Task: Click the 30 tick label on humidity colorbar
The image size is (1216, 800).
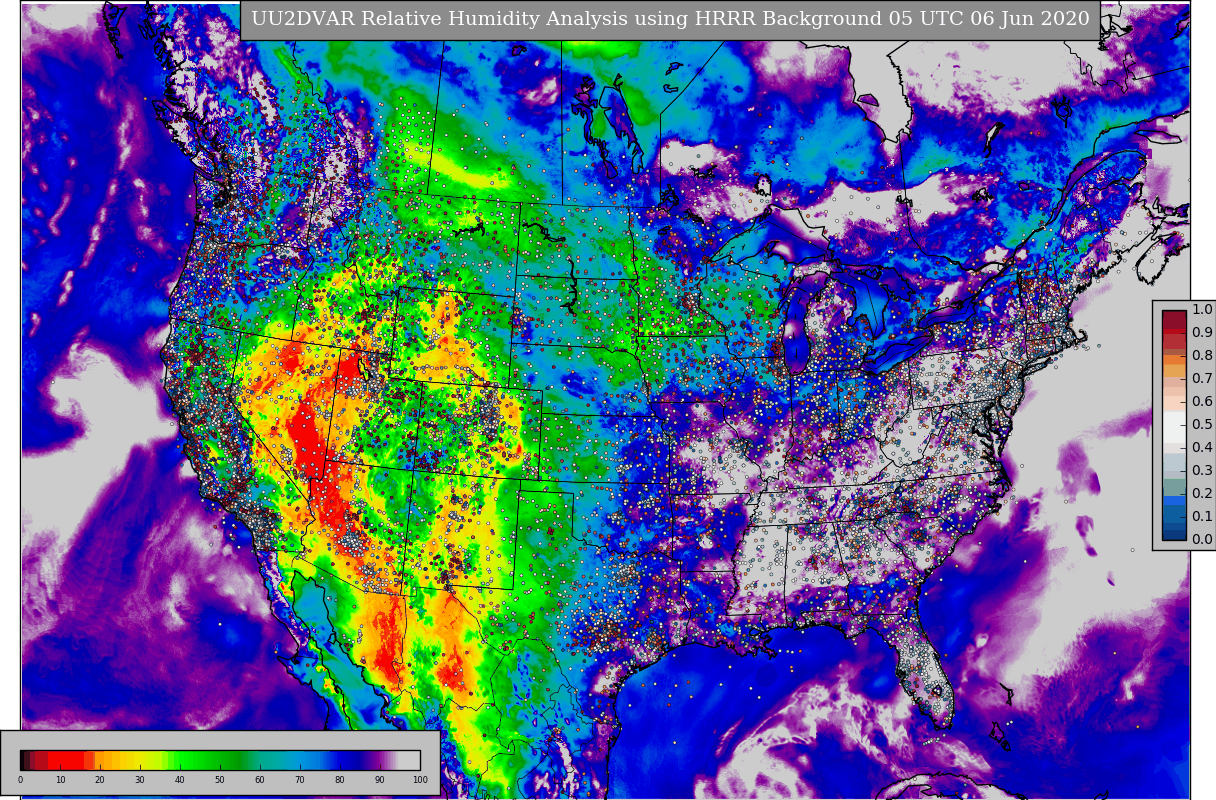Action: [x=140, y=780]
